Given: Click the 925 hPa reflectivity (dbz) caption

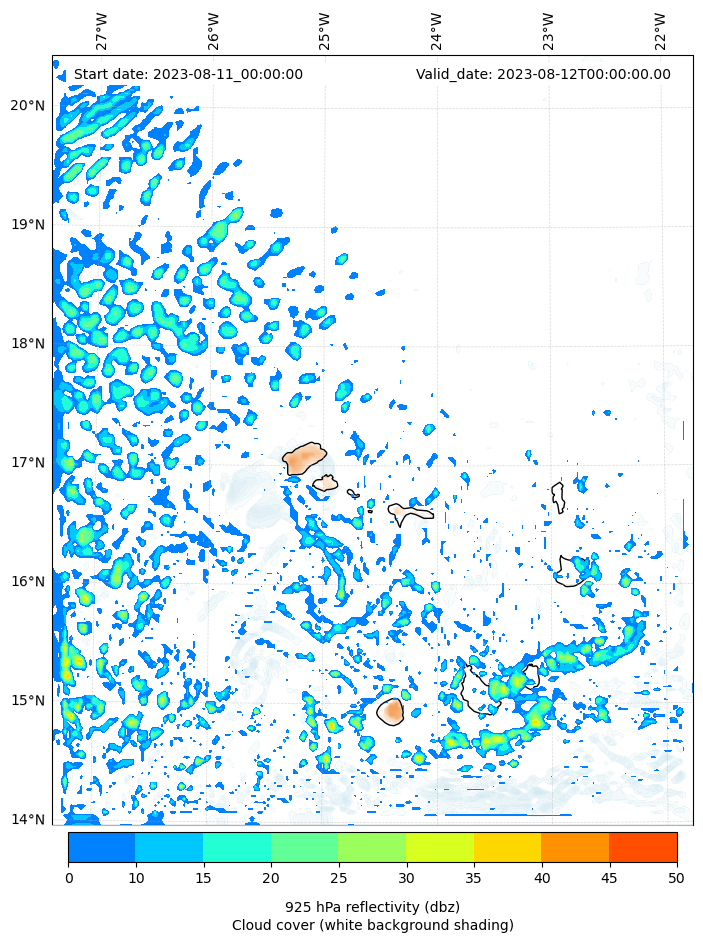Looking at the screenshot, I should click(x=372, y=907).
